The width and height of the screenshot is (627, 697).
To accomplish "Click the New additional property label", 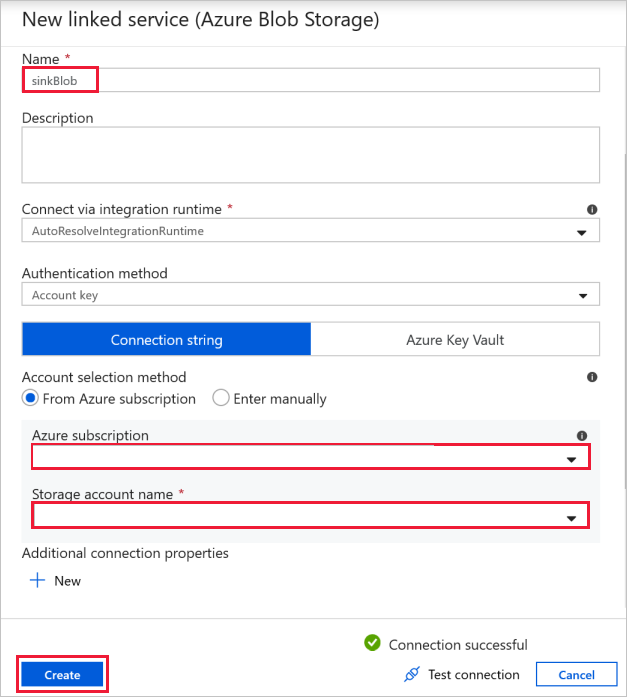I will [x=68, y=581].
